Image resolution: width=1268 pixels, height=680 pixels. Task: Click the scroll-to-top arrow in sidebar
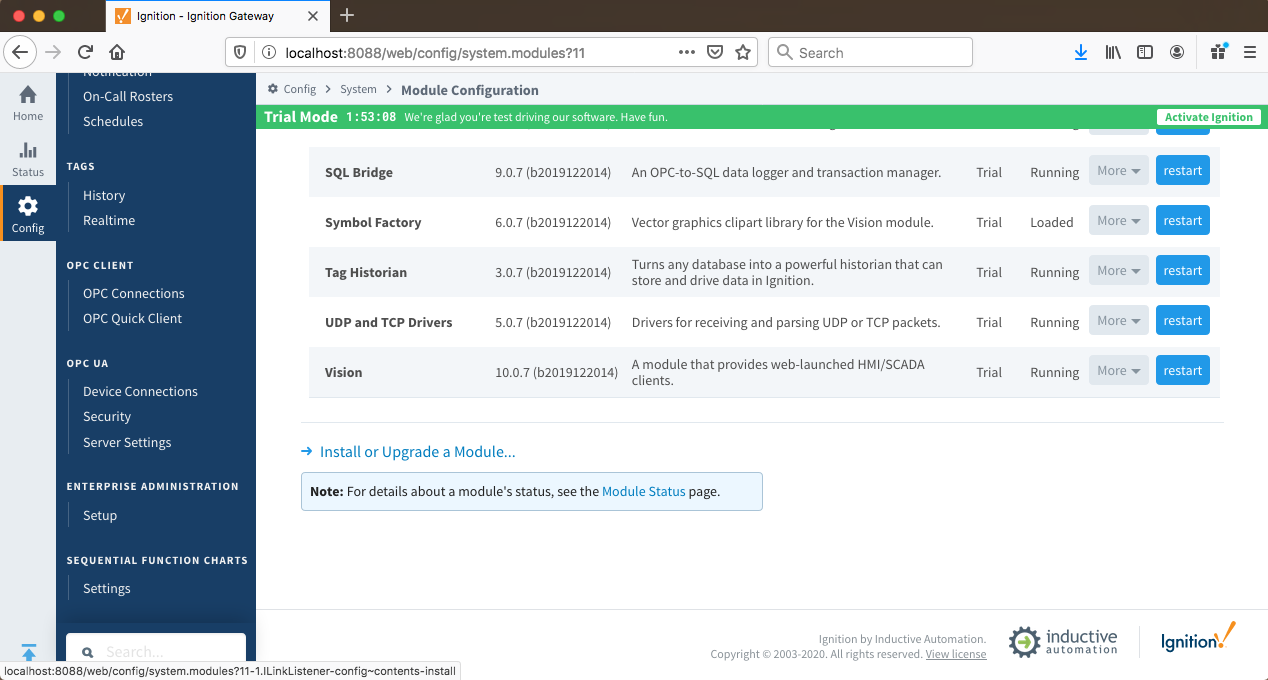(x=28, y=652)
